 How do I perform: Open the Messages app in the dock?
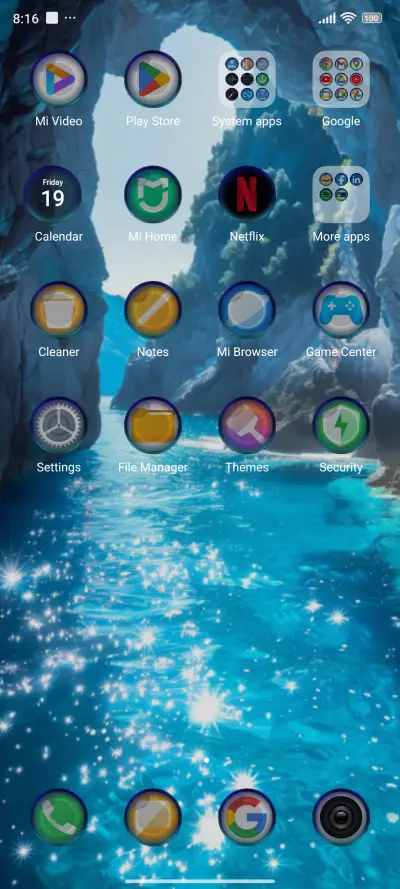click(152, 818)
